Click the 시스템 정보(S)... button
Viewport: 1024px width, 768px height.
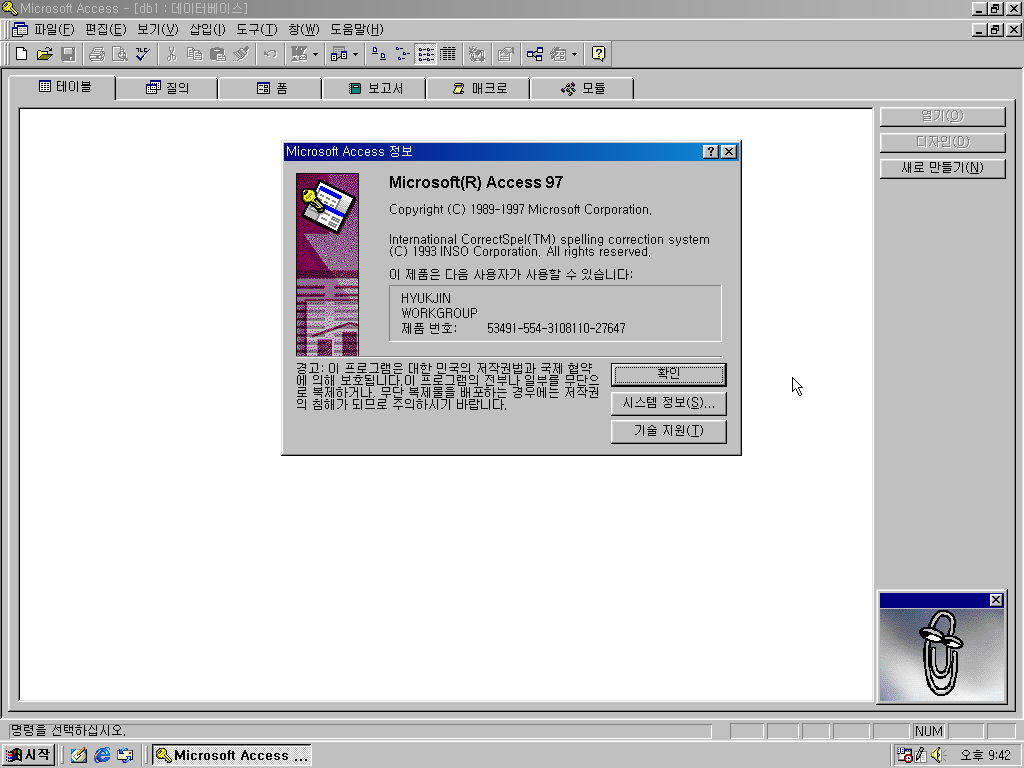click(x=669, y=403)
